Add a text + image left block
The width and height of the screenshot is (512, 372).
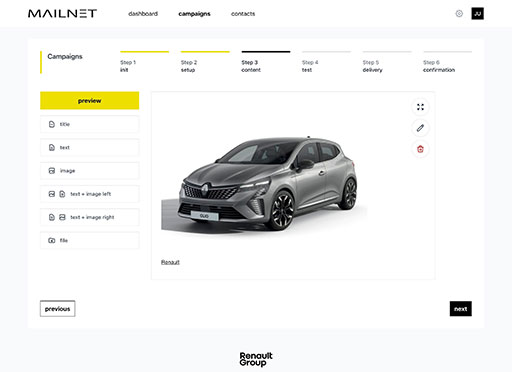[x=90, y=194]
